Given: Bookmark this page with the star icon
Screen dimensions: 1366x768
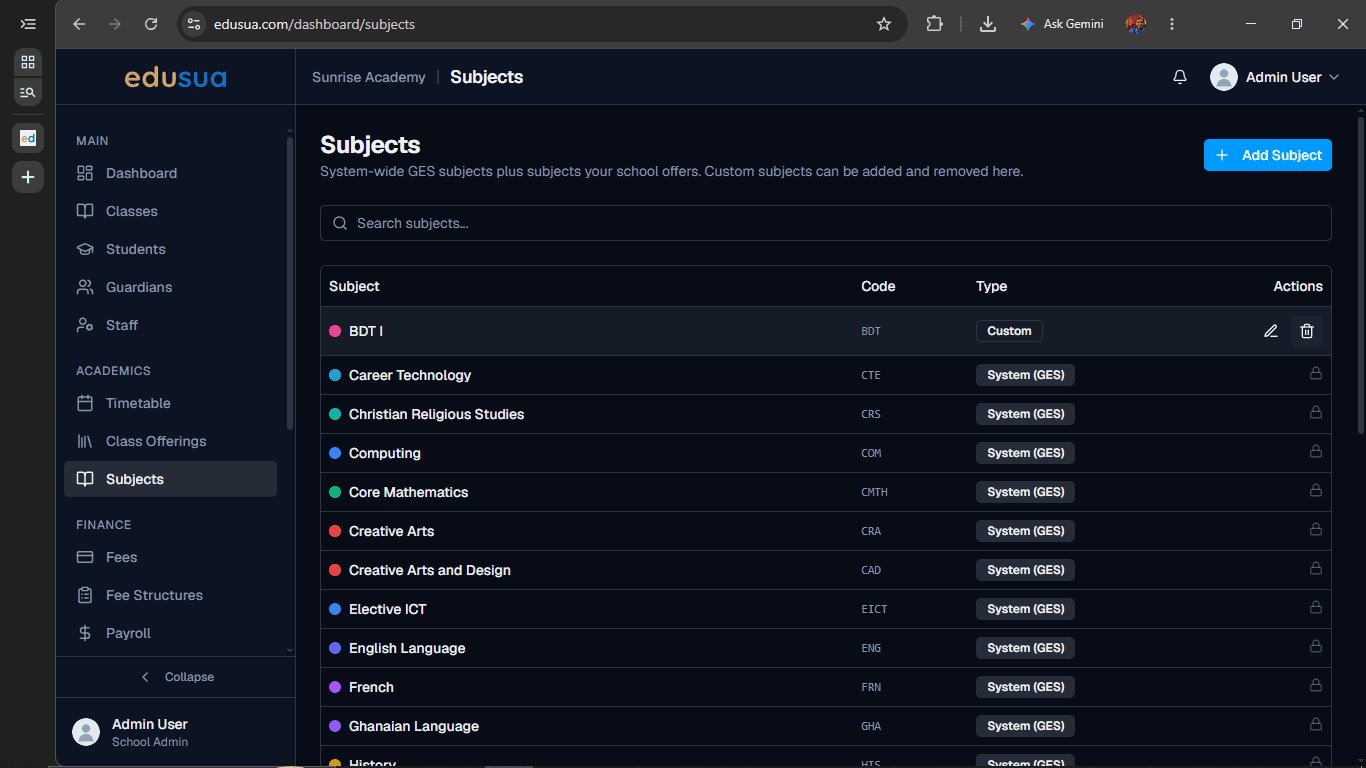Looking at the screenshot, I should pos(884,24).
